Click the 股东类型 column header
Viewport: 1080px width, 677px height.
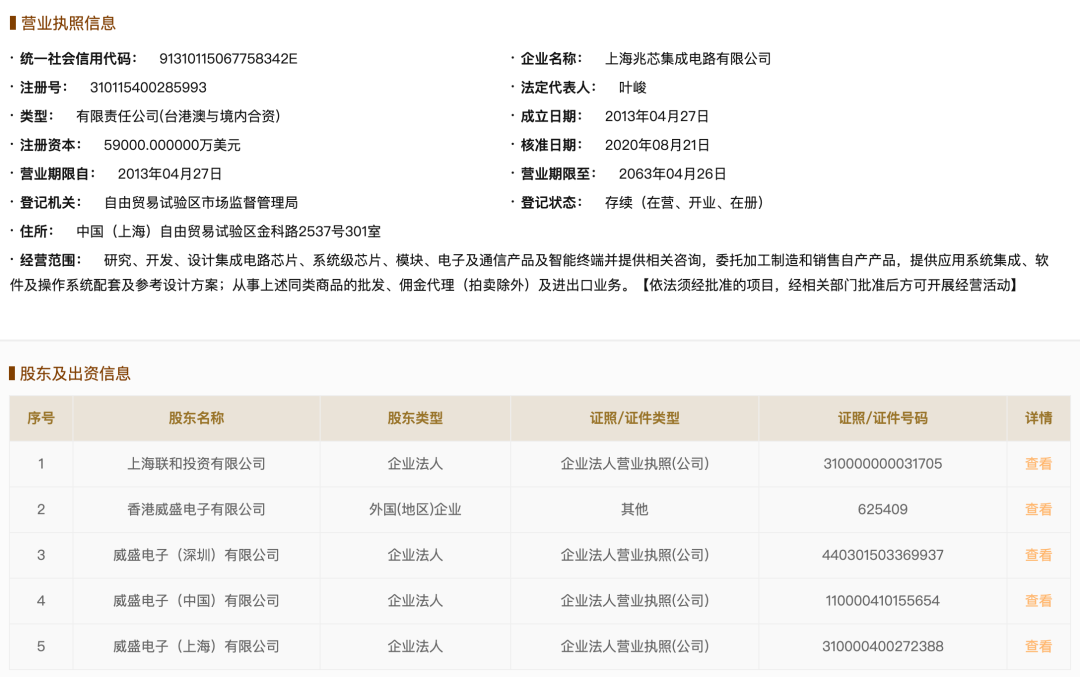415,418
